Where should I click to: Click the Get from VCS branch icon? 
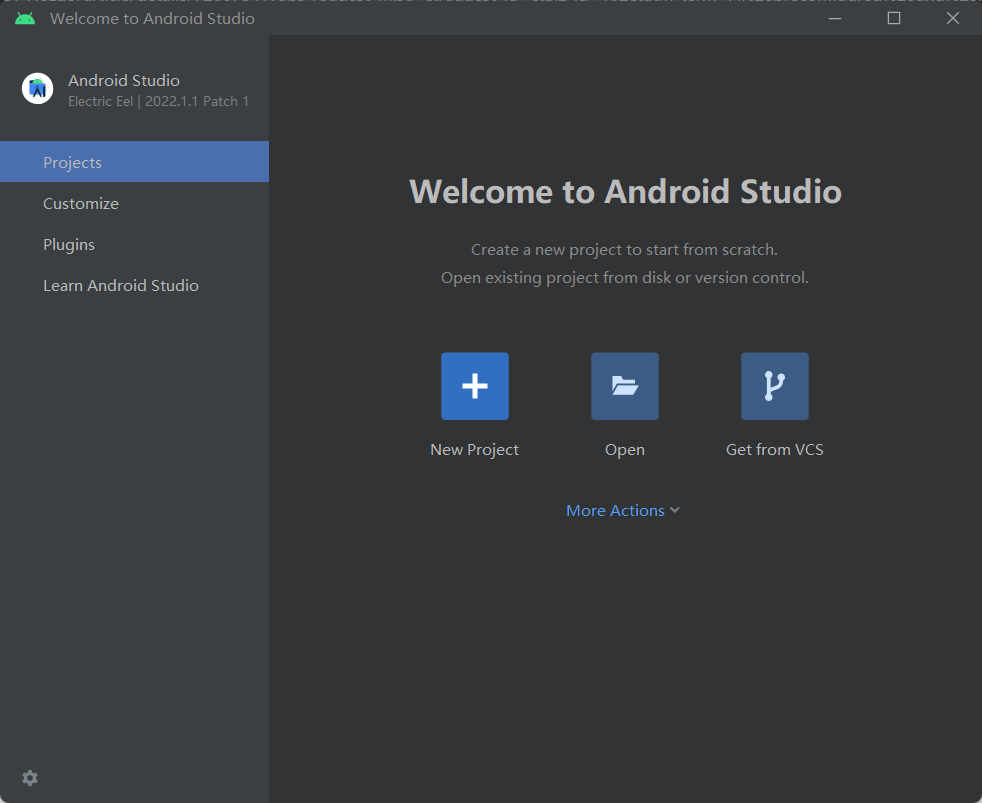(774, 386)
